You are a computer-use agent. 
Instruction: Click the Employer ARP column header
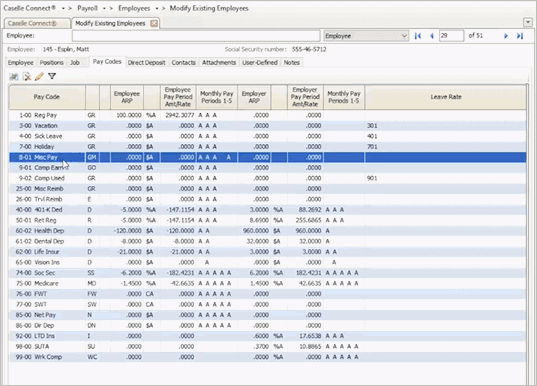pyautogui.click(x=254, y=97)
